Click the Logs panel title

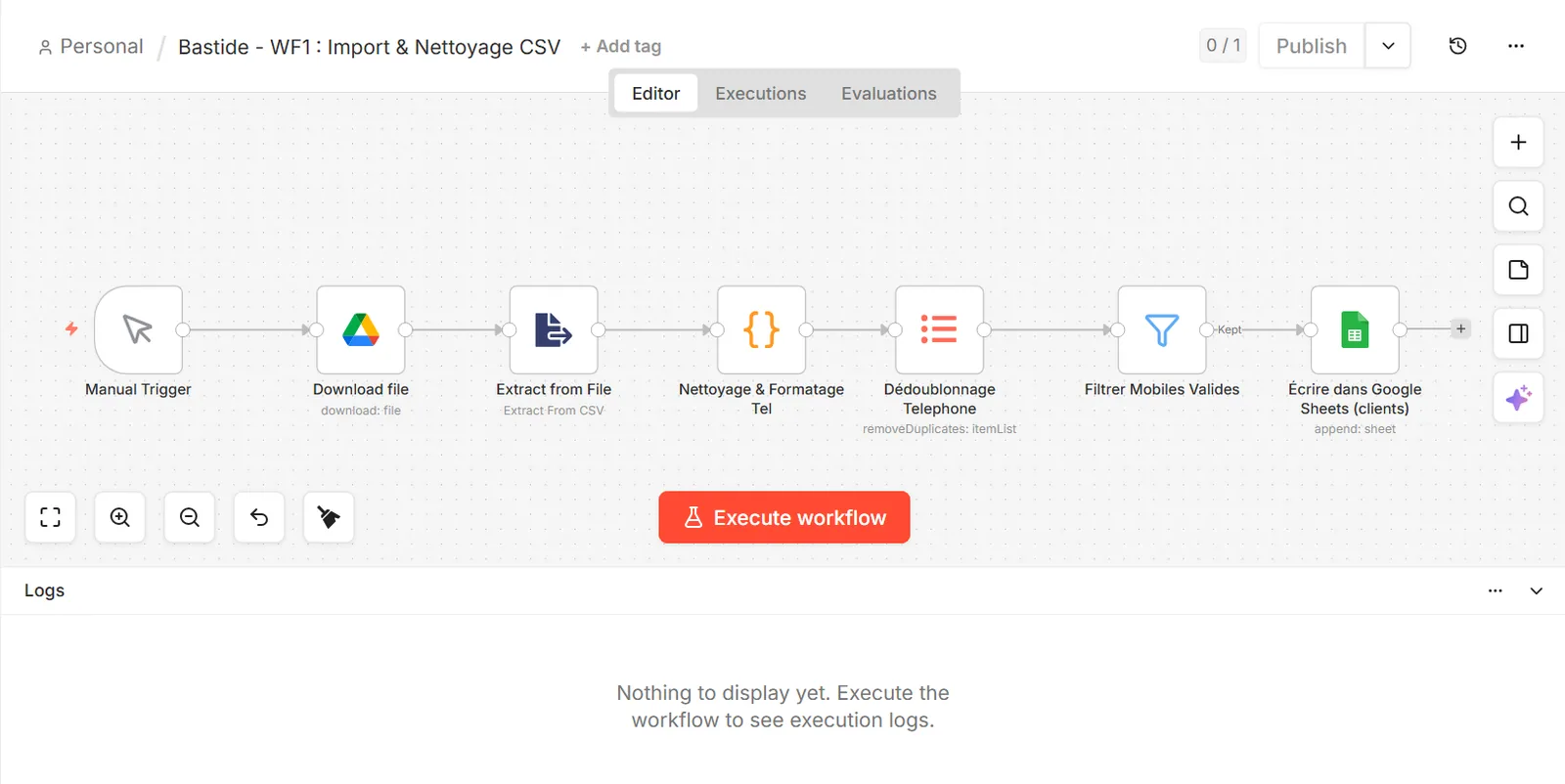pos(44,590)
